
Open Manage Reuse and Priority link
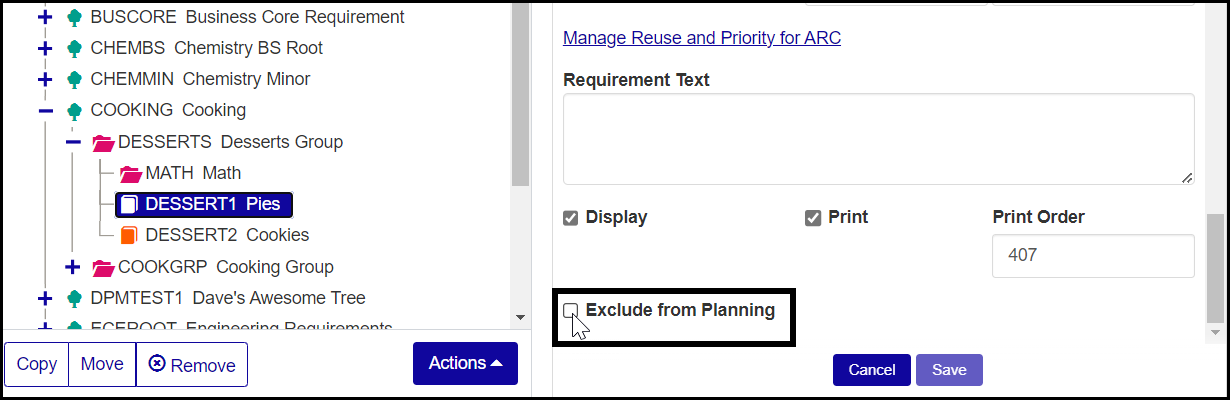click(x=702, y=39)
